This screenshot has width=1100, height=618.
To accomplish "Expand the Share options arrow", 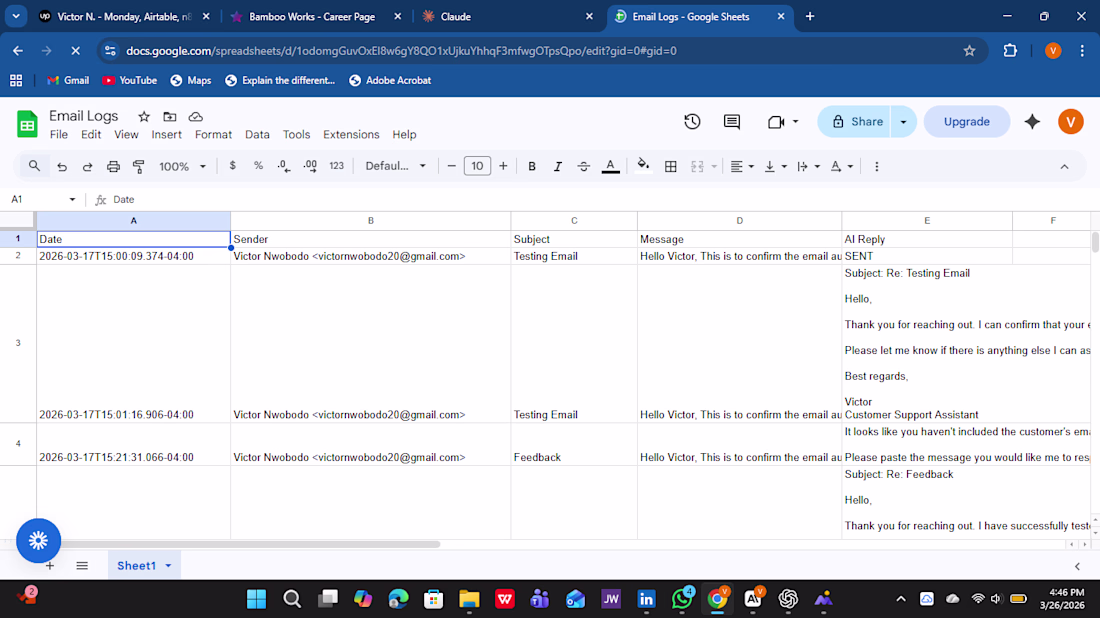I will [x=903, y=121].
